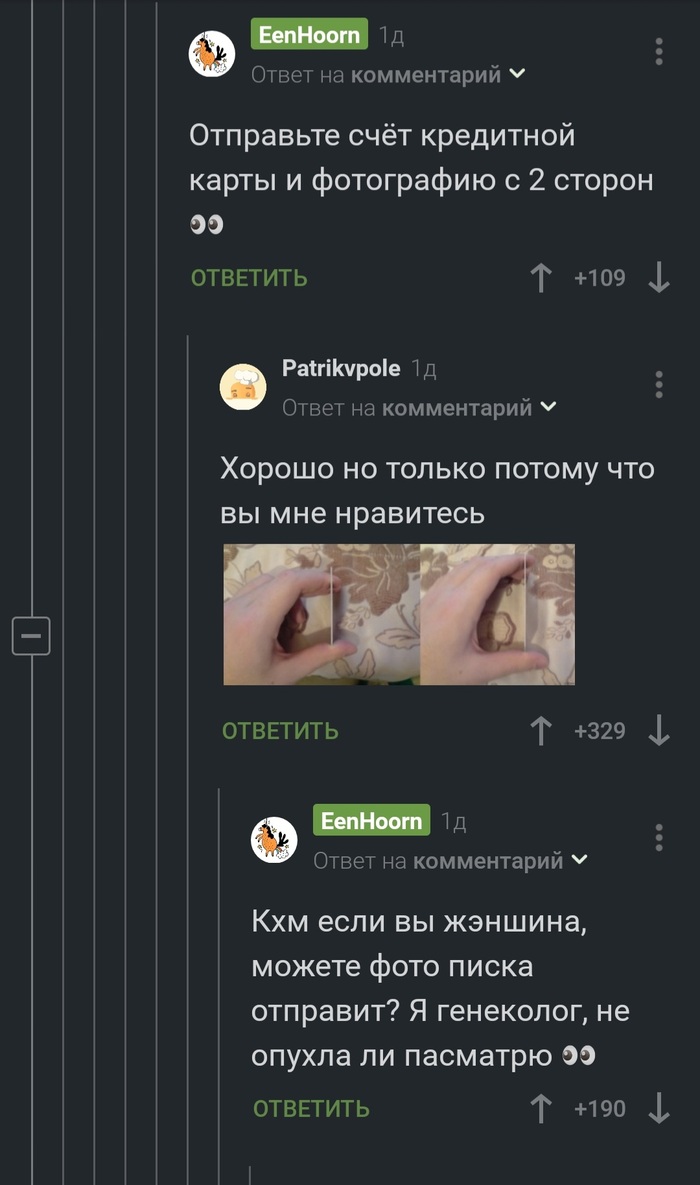
Task: Downvote the comment rated +329
Action: click(659, 731)
